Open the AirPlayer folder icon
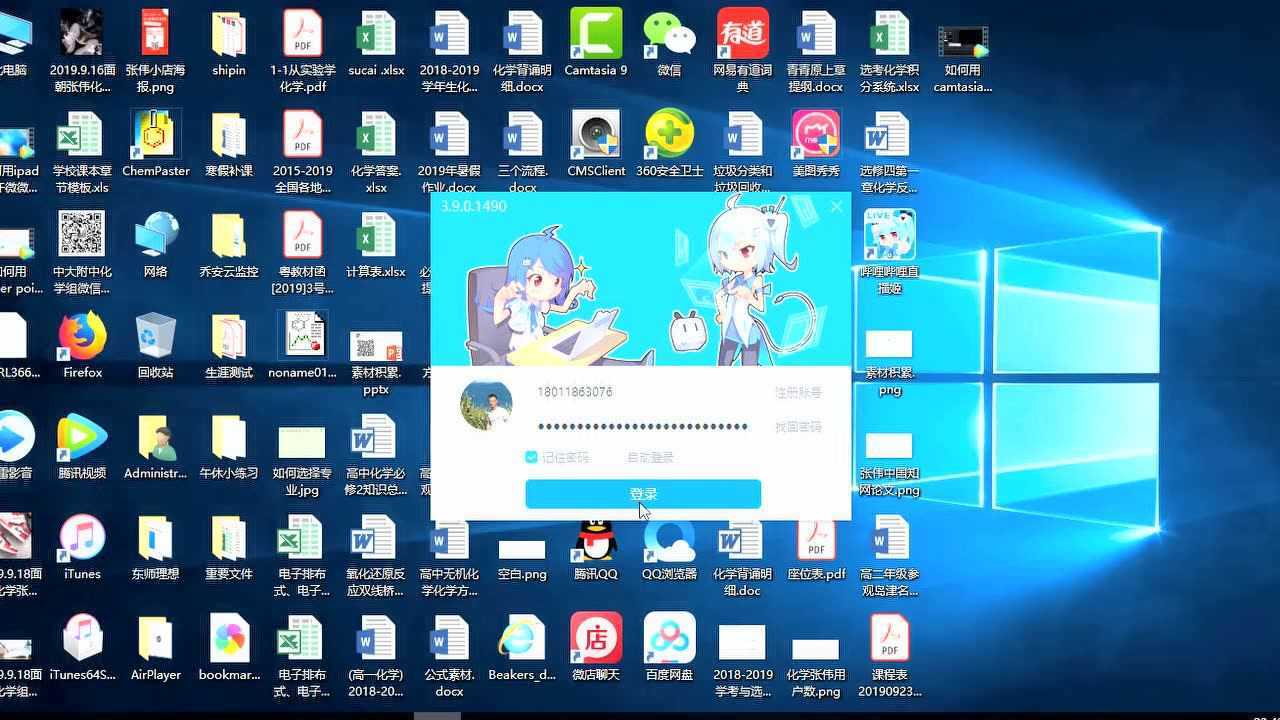 [x=156, y=649]
